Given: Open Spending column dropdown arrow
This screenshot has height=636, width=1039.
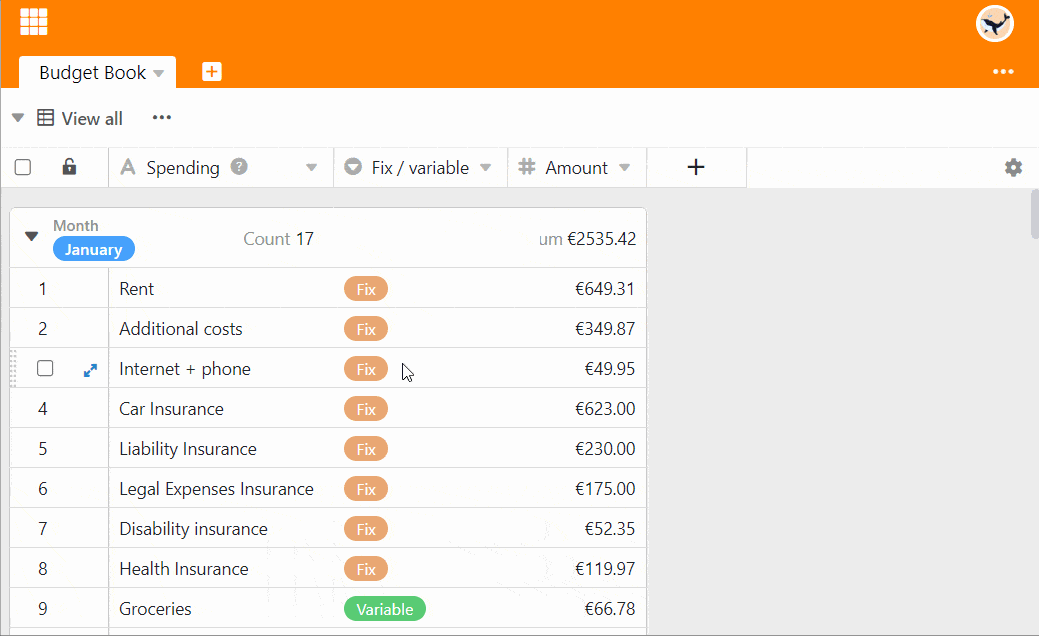Looking at the screenshot, I should 311,168.
